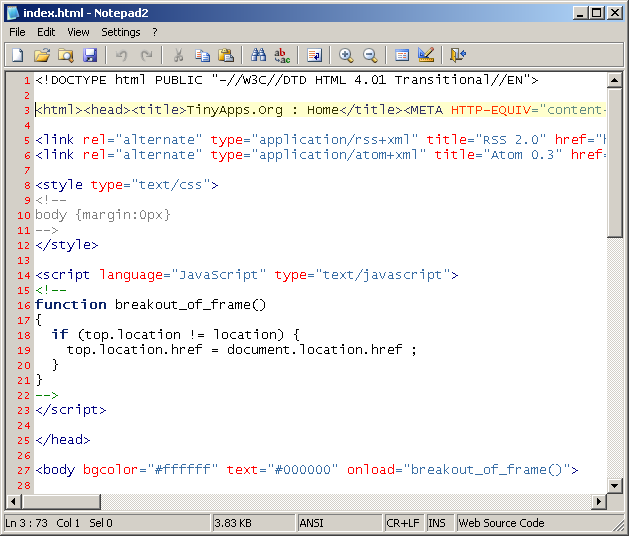This screenshot has height=536, width=629.
Task: Click the Cut scissors icon
Action: 178,55
